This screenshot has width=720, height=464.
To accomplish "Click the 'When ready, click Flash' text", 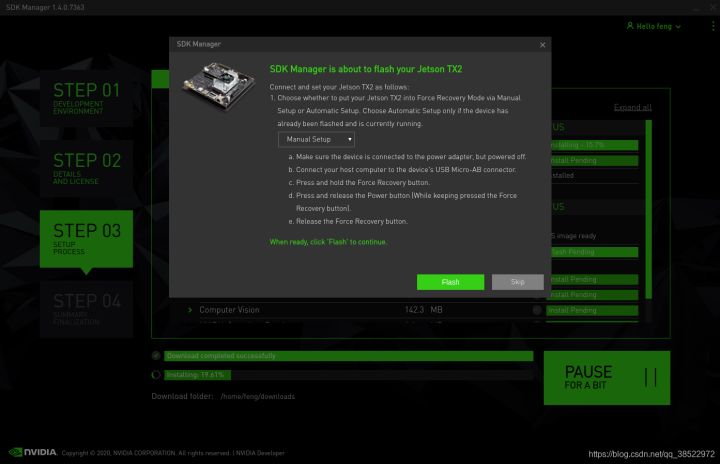I will coord(328,242).
